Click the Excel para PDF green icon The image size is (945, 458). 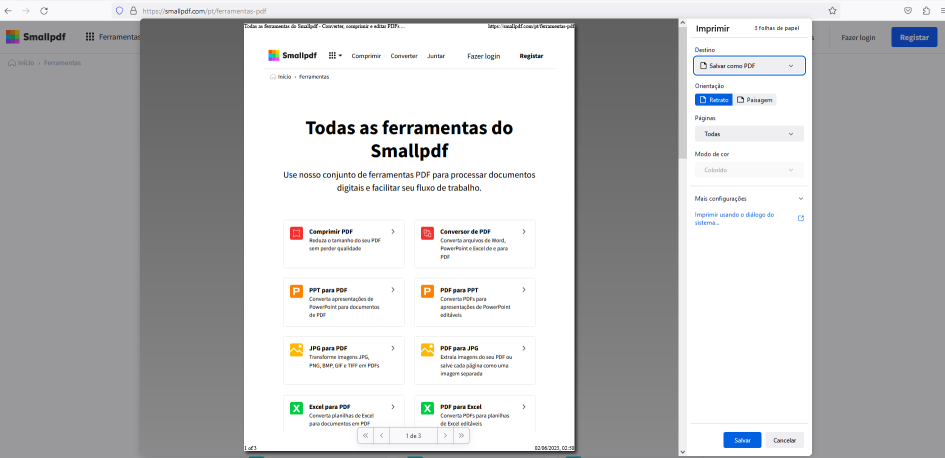(x=296, y=409)
